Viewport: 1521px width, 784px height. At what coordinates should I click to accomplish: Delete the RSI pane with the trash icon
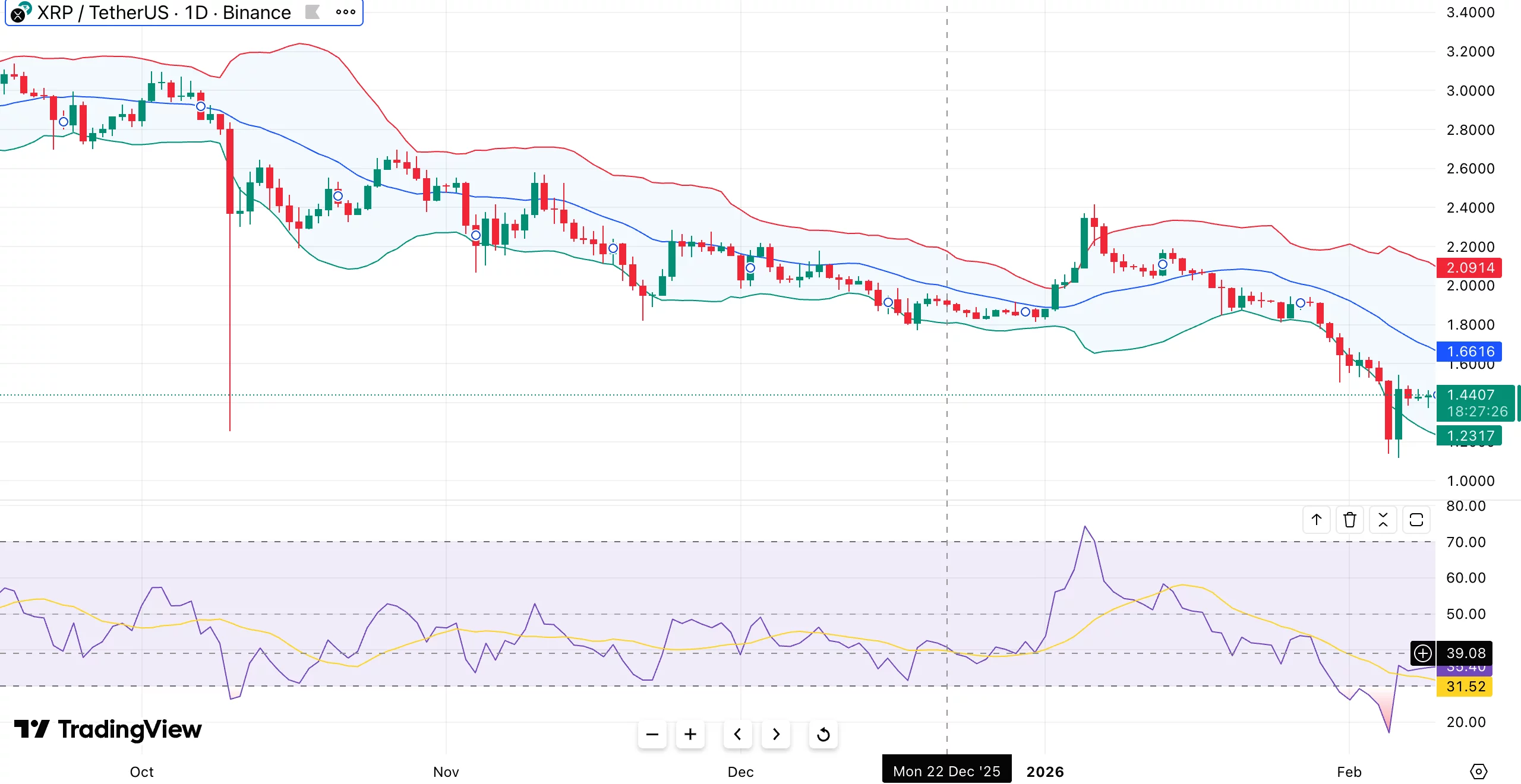pyautogui.click(x=1350, y=519)
